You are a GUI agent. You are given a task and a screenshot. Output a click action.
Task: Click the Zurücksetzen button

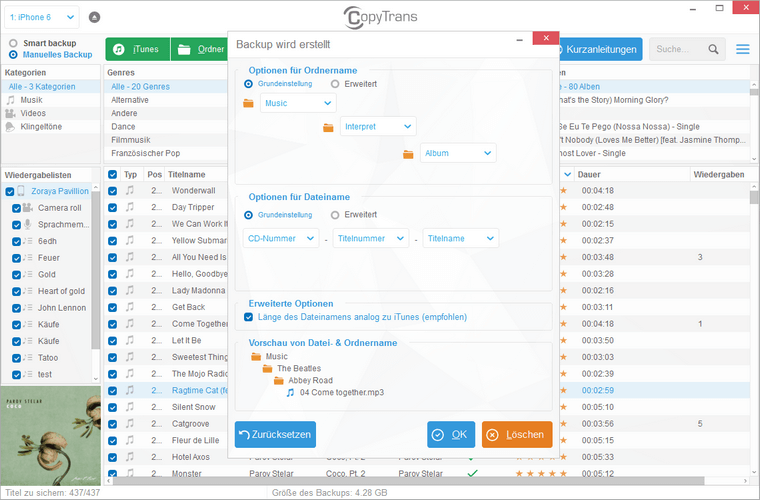(275, 435)
